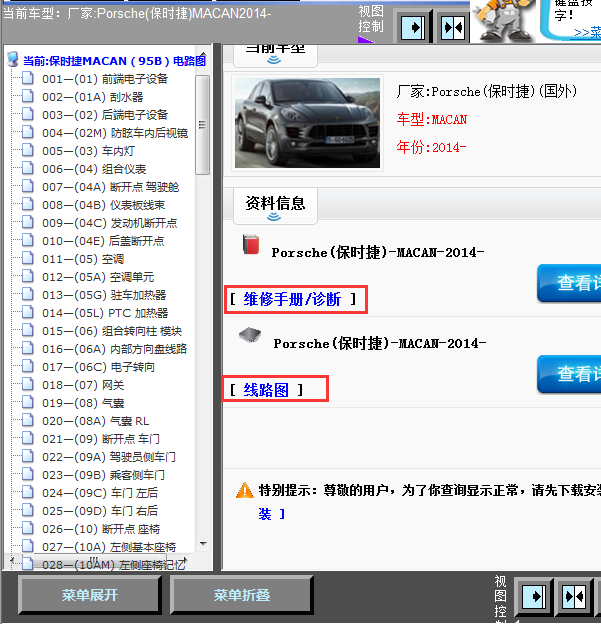
Task: Click mechanic mascot icon in header
Action: point(503,20)
